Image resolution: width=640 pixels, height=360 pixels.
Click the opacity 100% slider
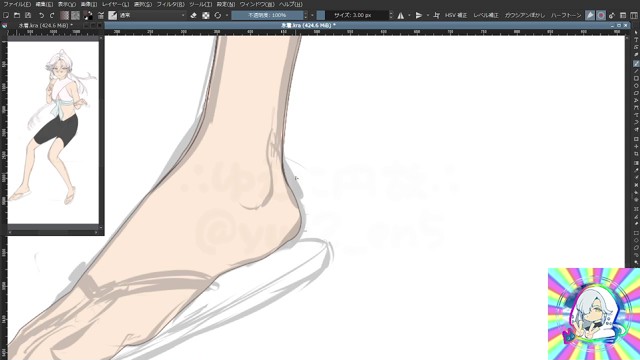click(x=267, y=16)
